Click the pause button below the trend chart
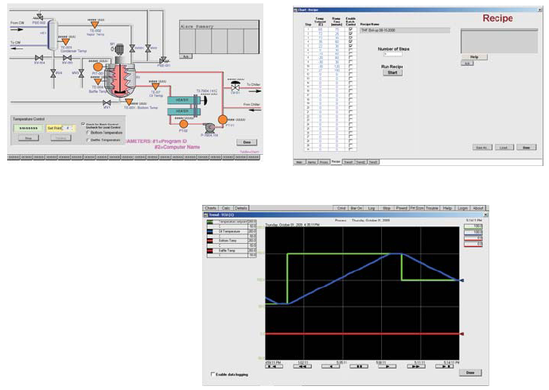 coord(360,367)
